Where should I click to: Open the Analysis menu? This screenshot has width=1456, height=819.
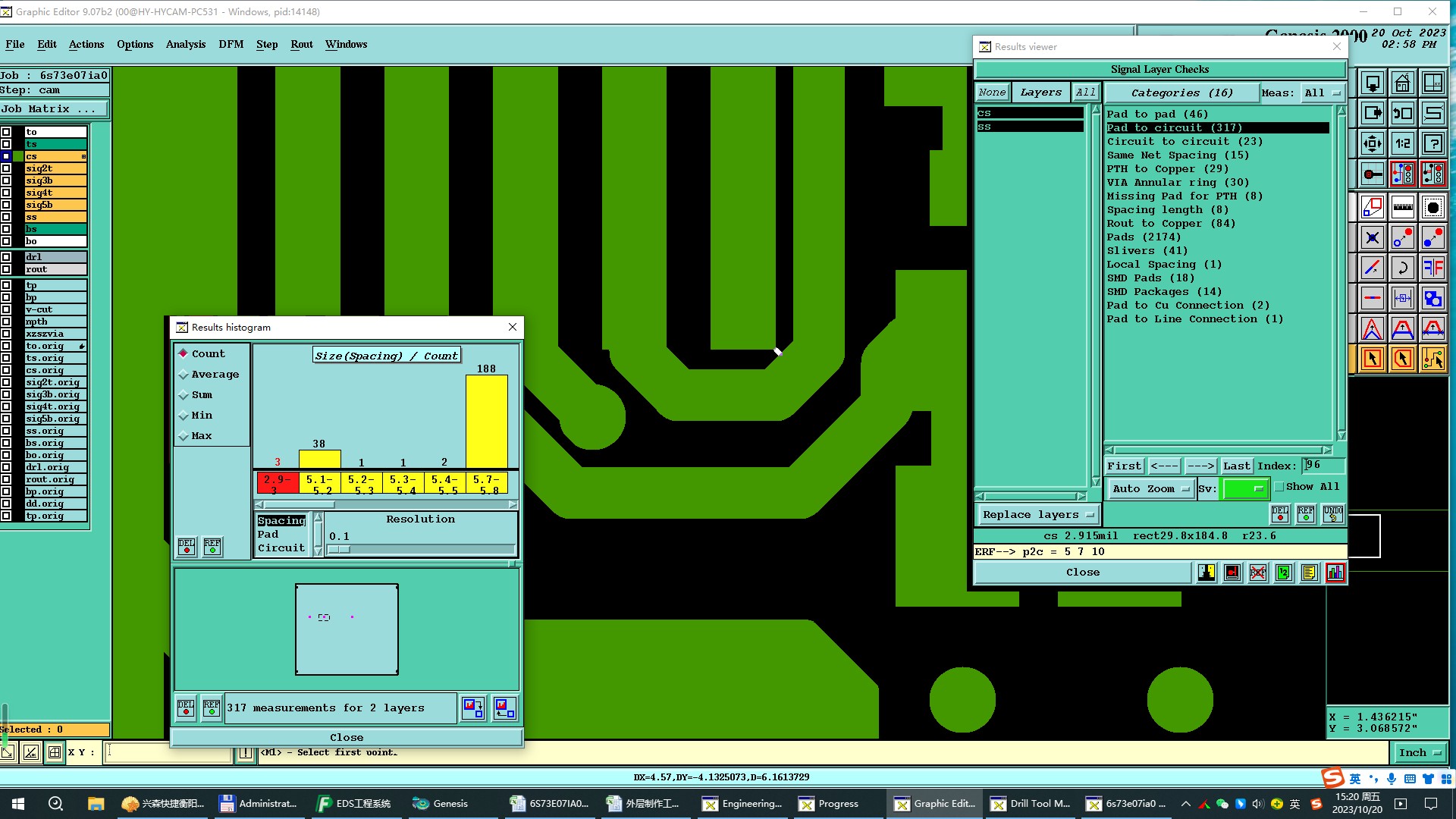[185, 44]
